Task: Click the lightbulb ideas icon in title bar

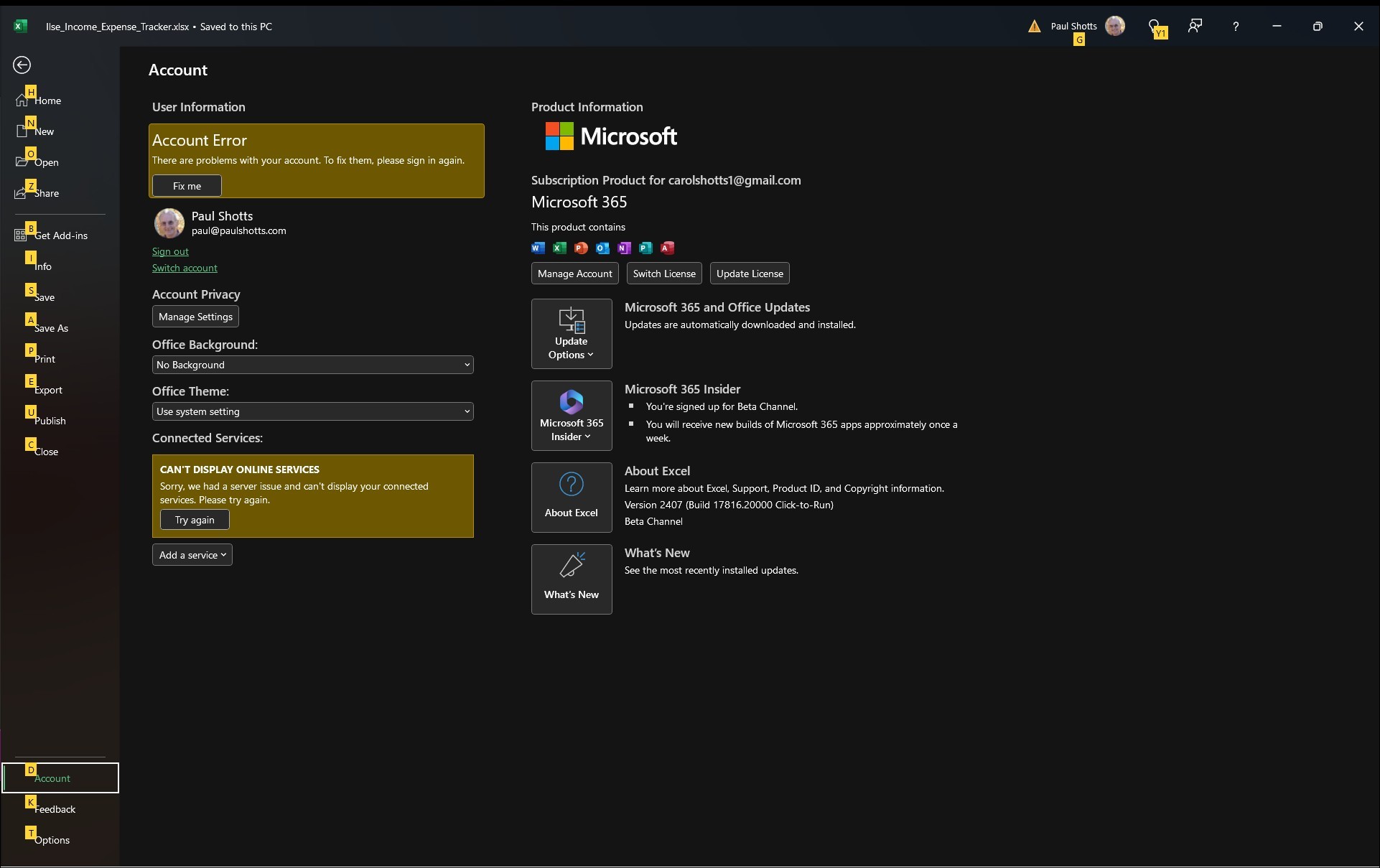Action: [x=1154, y=27]
